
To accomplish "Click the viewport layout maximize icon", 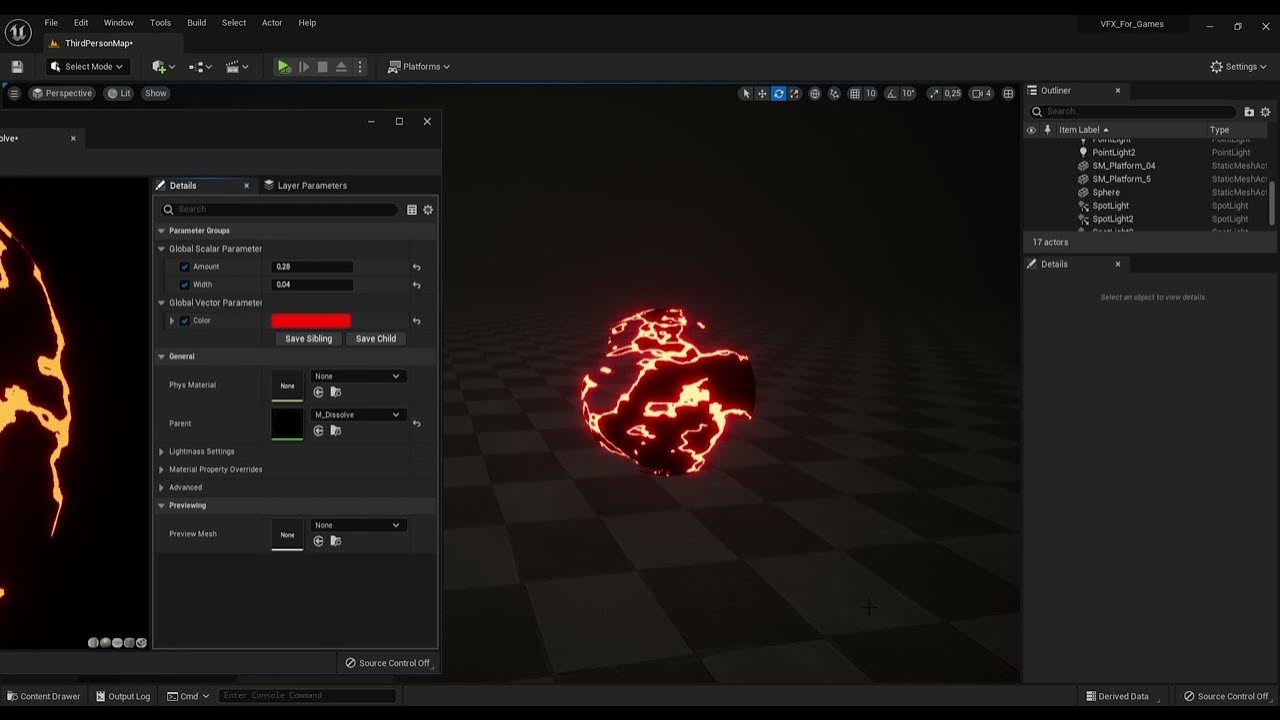I will pyautogui.click(x=1008, y=93).
